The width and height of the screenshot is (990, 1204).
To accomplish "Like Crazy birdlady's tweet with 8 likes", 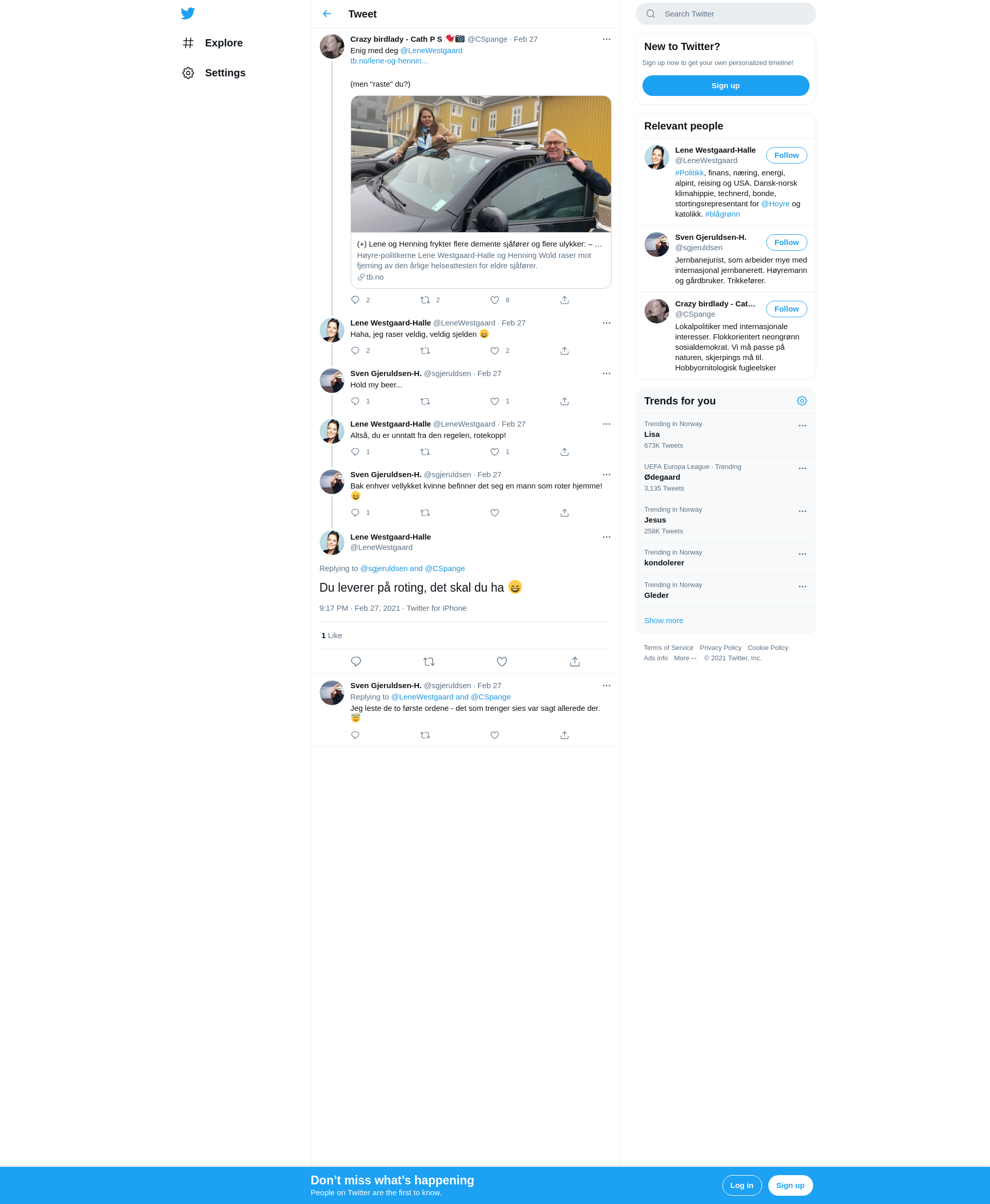I will coord(494,300).
